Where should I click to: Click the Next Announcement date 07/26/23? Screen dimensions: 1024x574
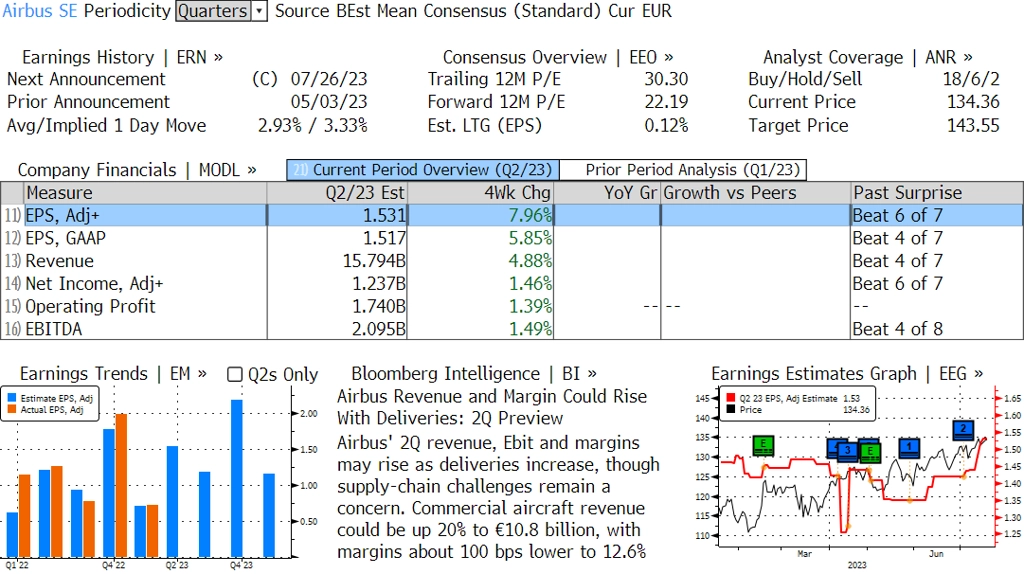(x=329, y=80)
